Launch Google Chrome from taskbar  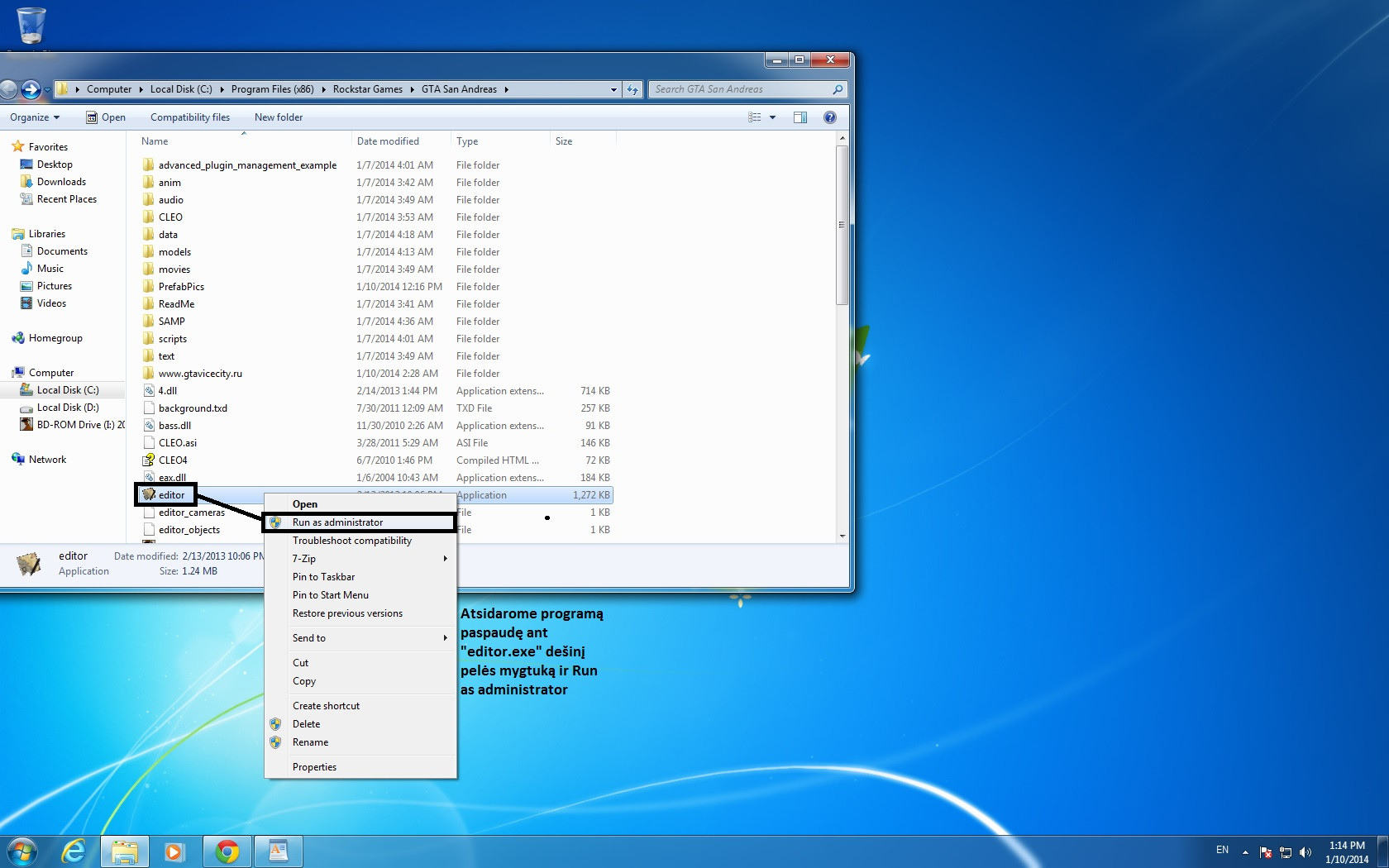click(x=227, y=851)
